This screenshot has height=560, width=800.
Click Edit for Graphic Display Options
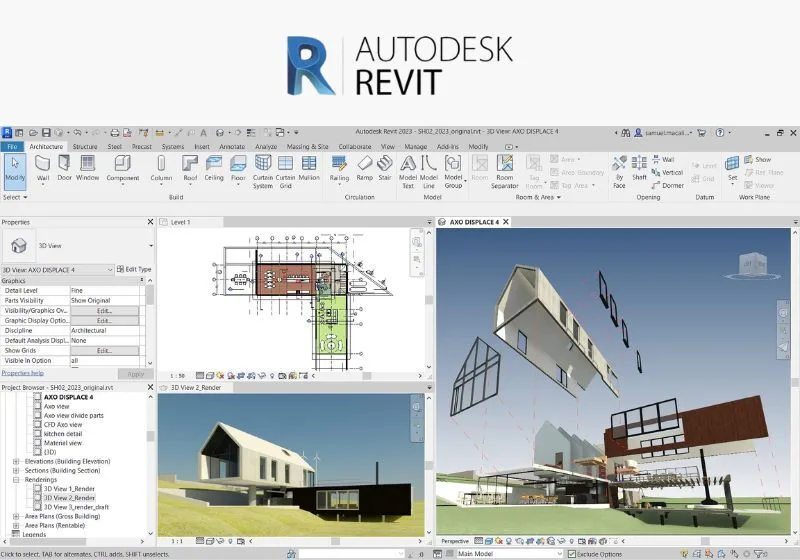(x=105, y=321)
